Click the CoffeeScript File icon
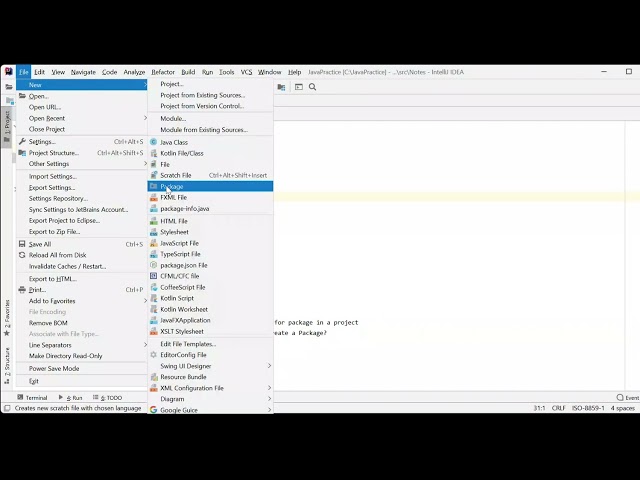Screen dimensions: 640x480 click(153, 287)
